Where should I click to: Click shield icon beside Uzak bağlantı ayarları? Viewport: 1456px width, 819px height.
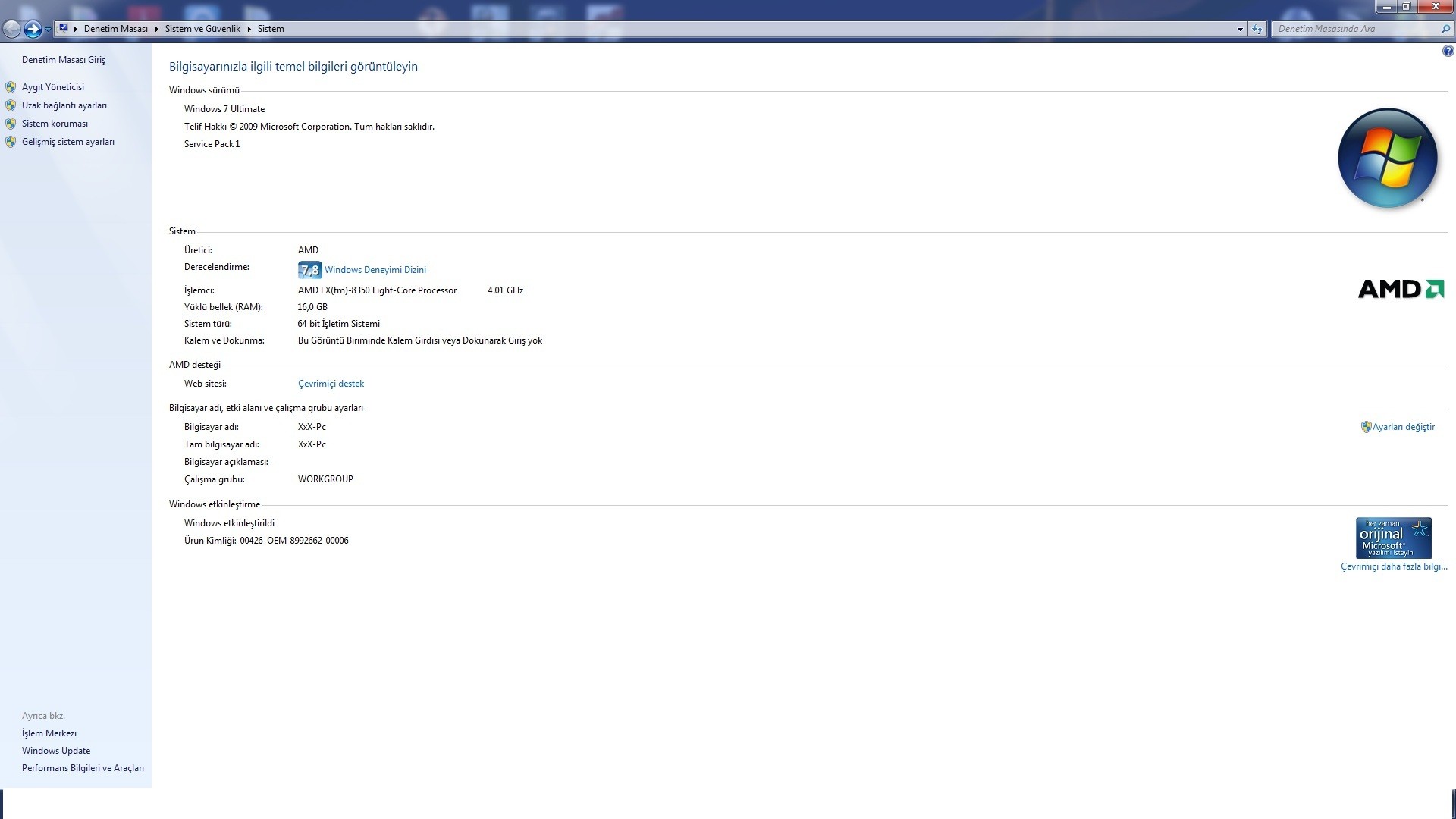tap(11, 105)
